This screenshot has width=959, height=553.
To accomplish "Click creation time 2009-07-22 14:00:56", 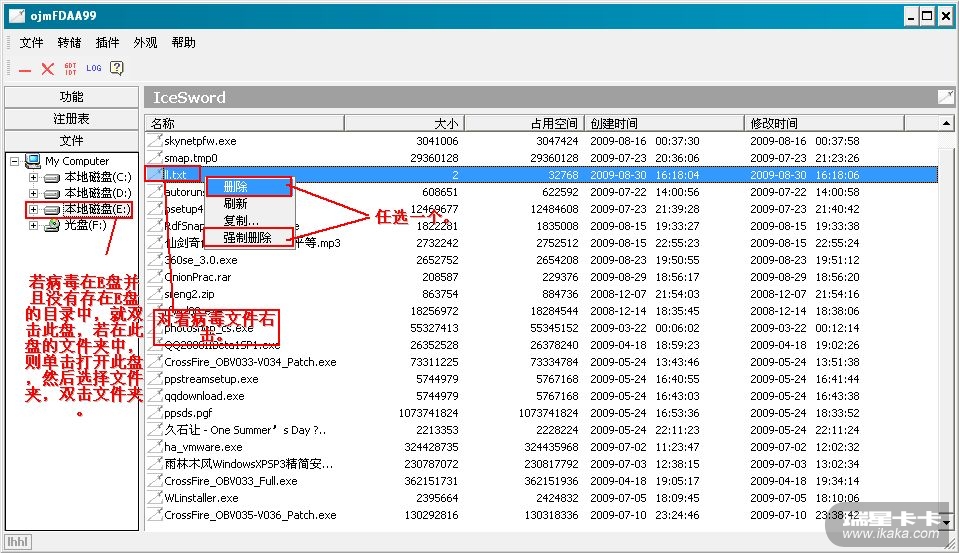I will [x=645, y=191].
